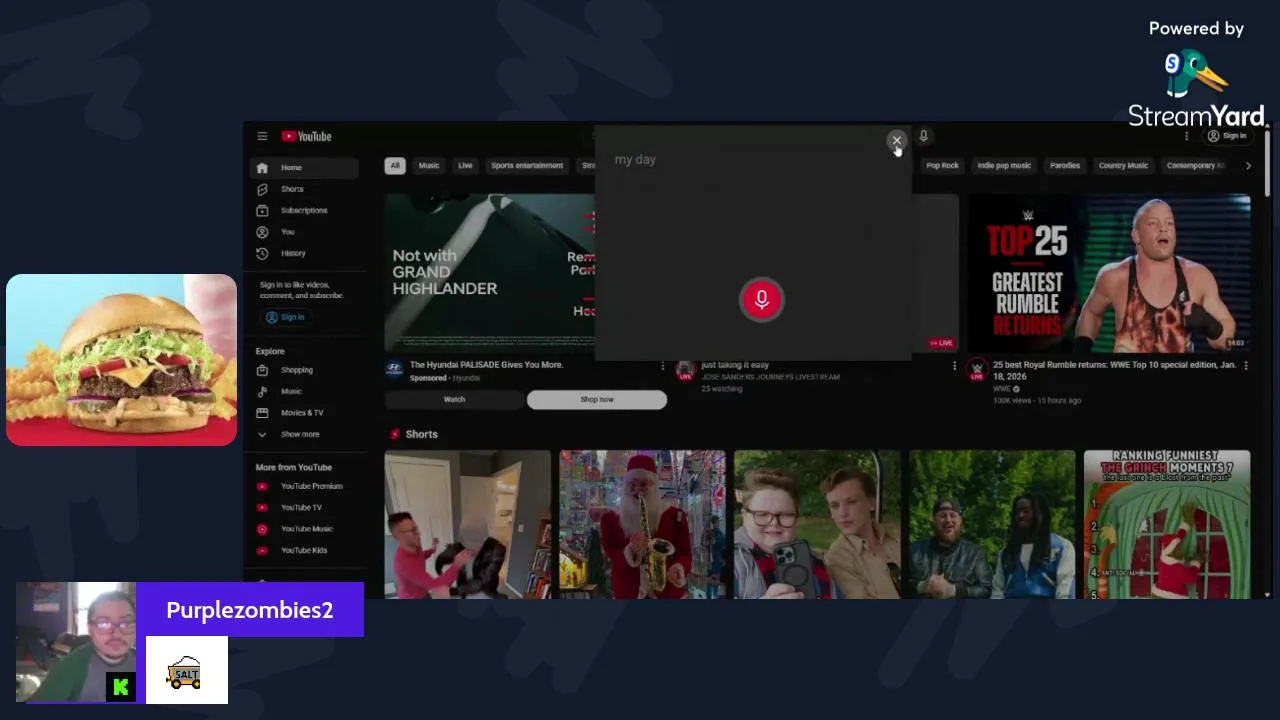
Task: Open the Short with two men outdoors
Action: click(992, 524)
